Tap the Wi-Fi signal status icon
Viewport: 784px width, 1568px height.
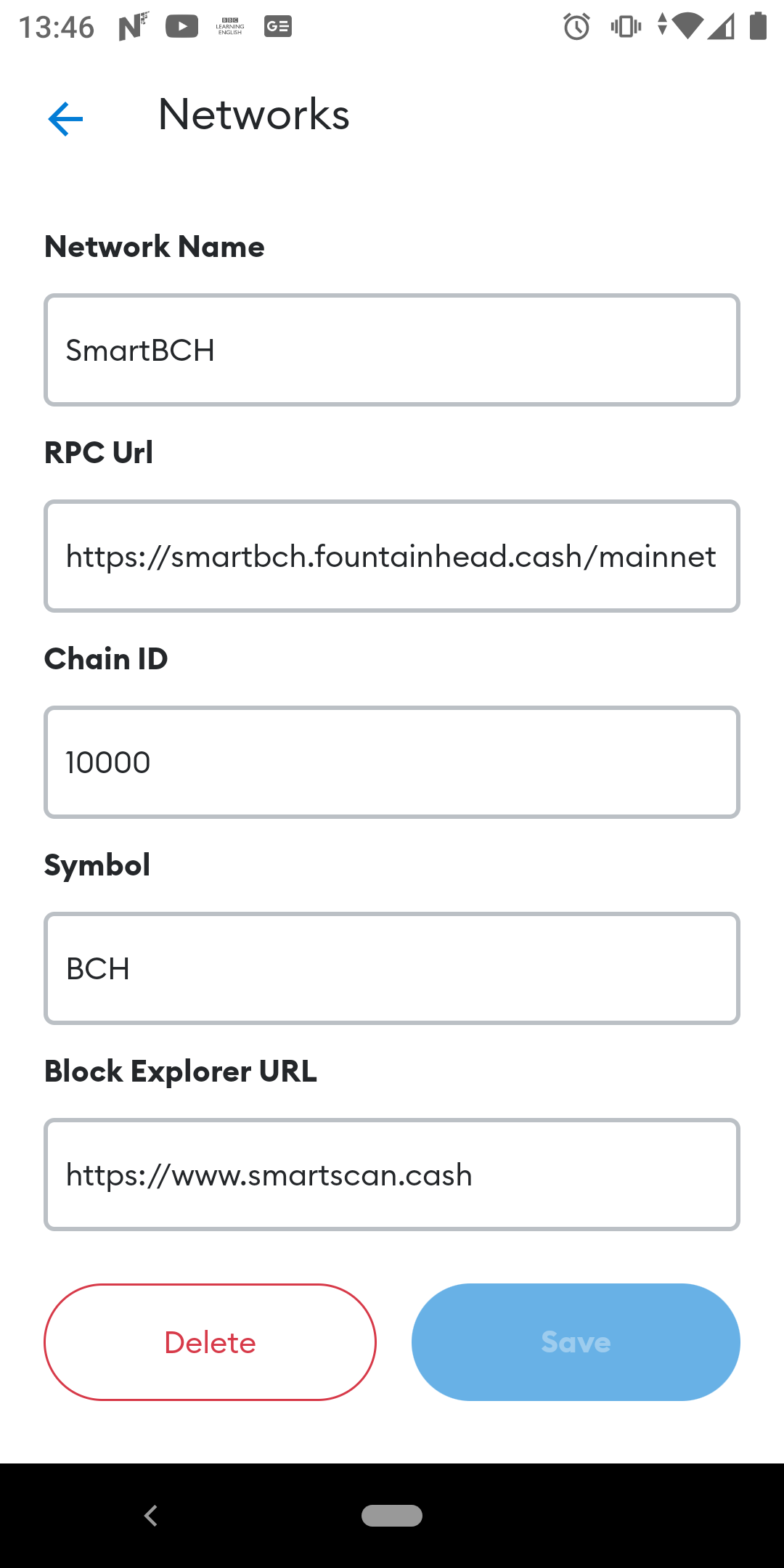pyautogui.click(x=686, y=26)
